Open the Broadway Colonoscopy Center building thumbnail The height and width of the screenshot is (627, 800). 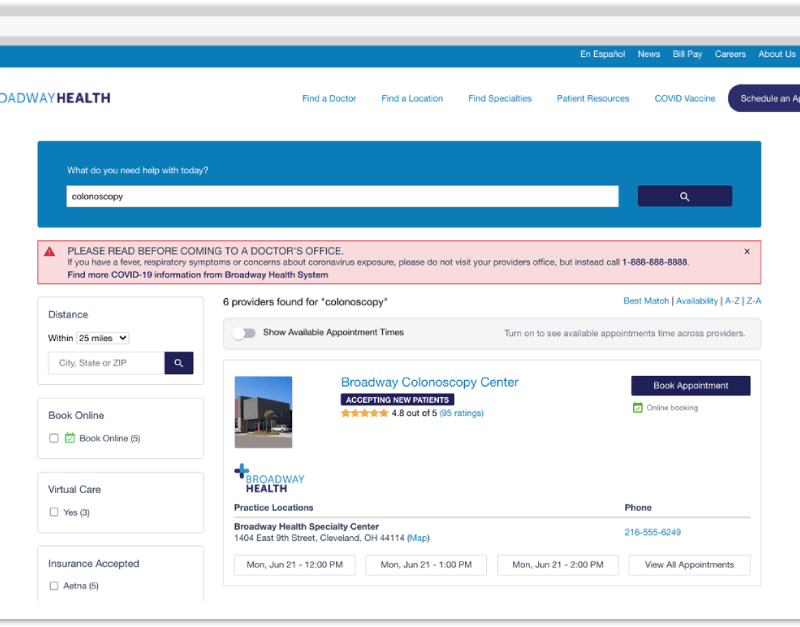(x=263, y=412)
